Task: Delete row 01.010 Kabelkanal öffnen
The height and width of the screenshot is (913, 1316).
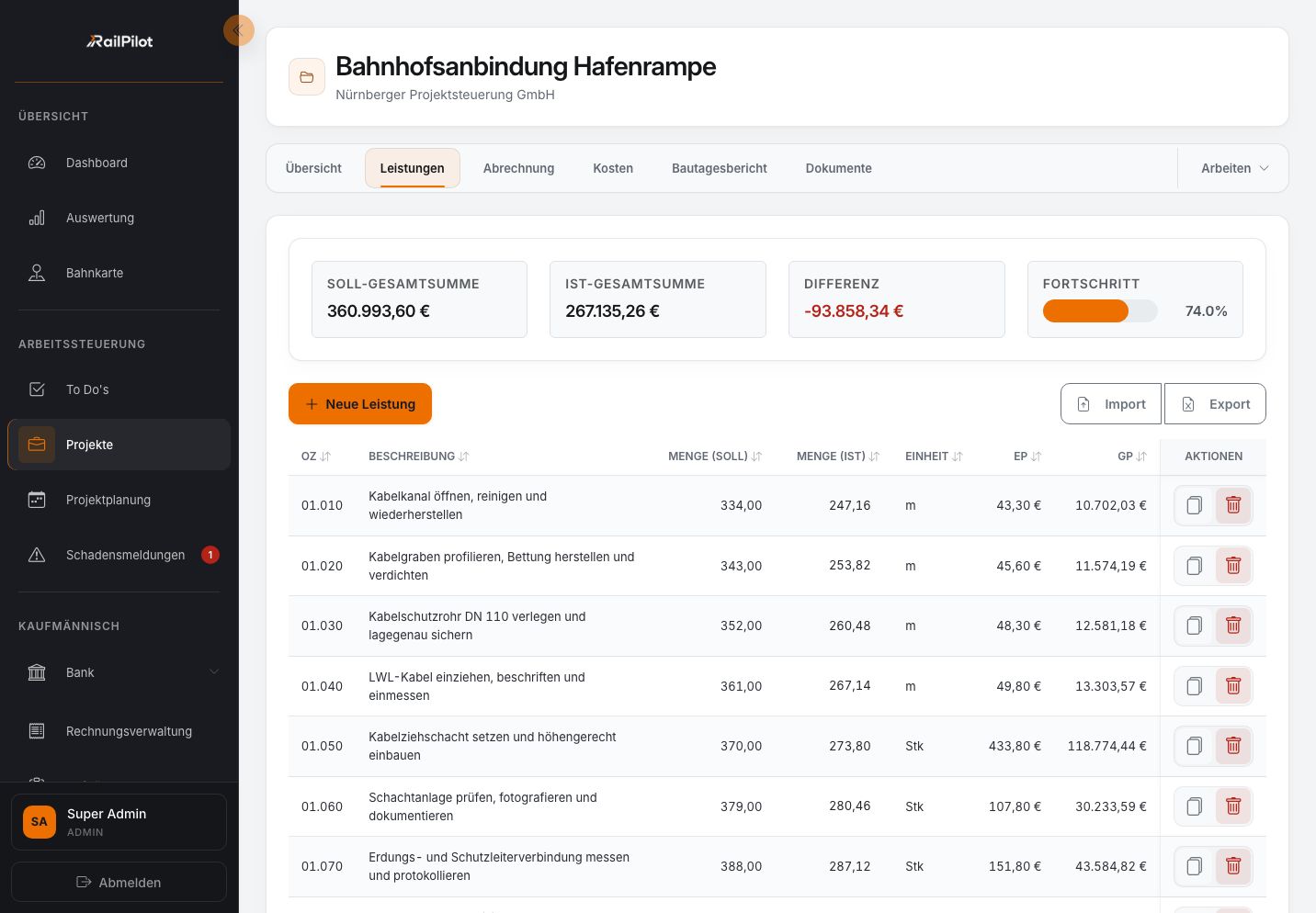Action: (1233, 505)
